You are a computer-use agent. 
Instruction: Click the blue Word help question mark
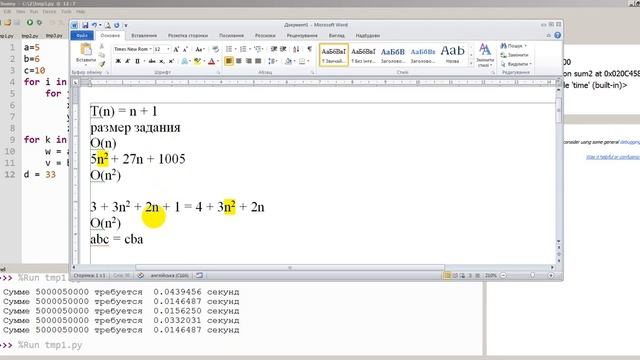click(x=557, y=36)
